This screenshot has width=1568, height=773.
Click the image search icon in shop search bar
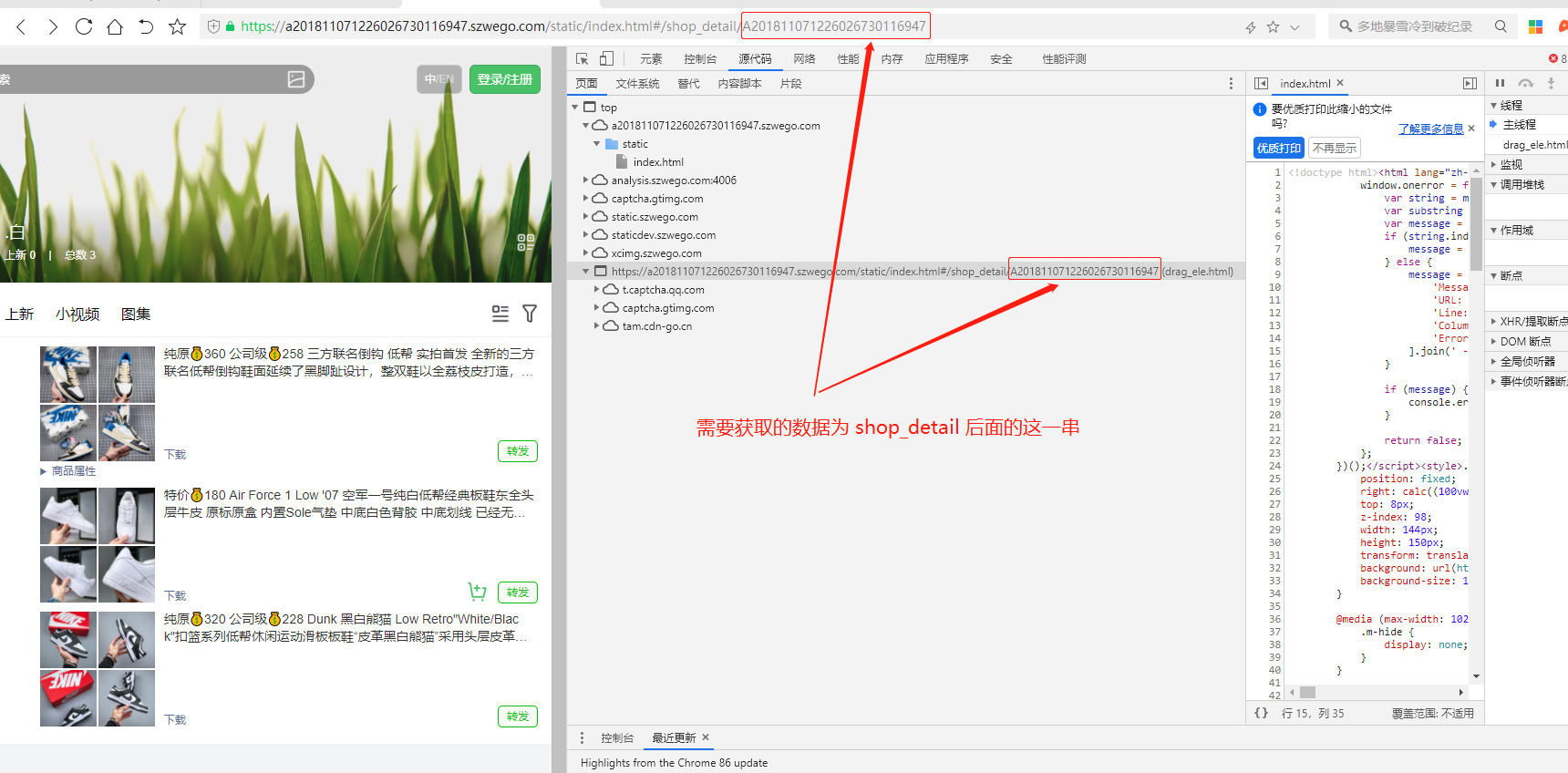click(x=296, y=79)
